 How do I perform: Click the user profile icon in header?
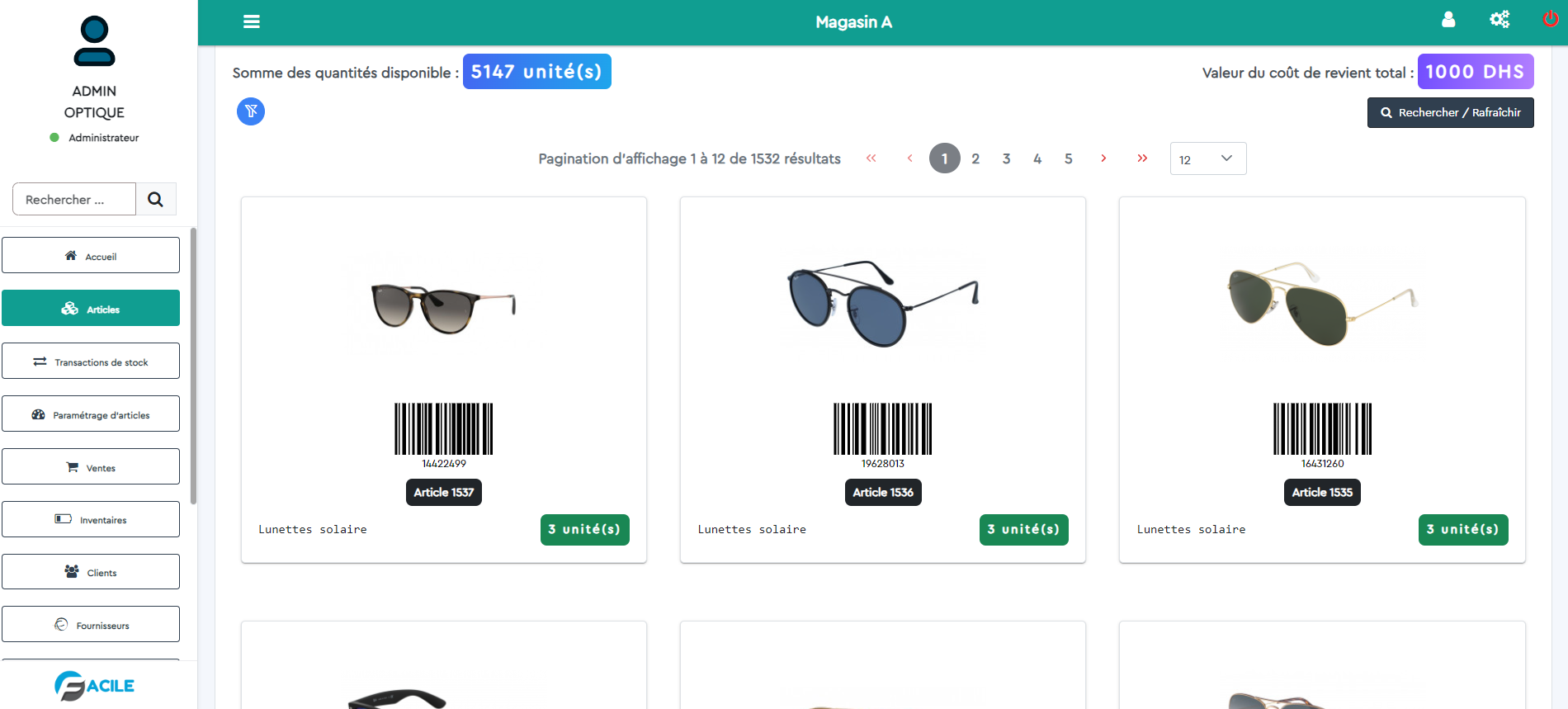pos(1448,20)
